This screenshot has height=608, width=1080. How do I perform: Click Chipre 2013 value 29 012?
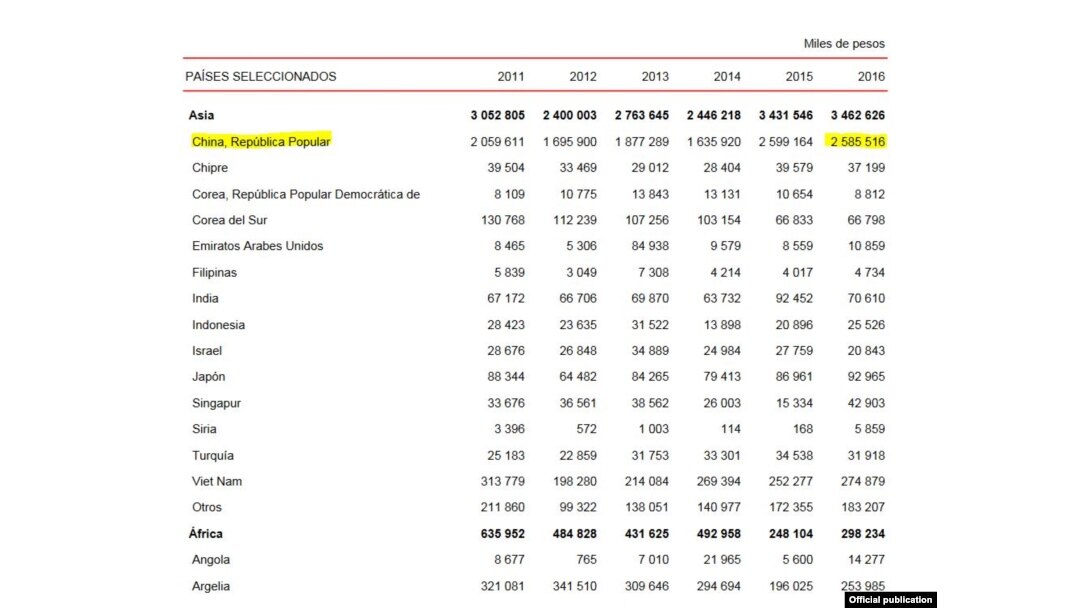[x=650, y=167]
